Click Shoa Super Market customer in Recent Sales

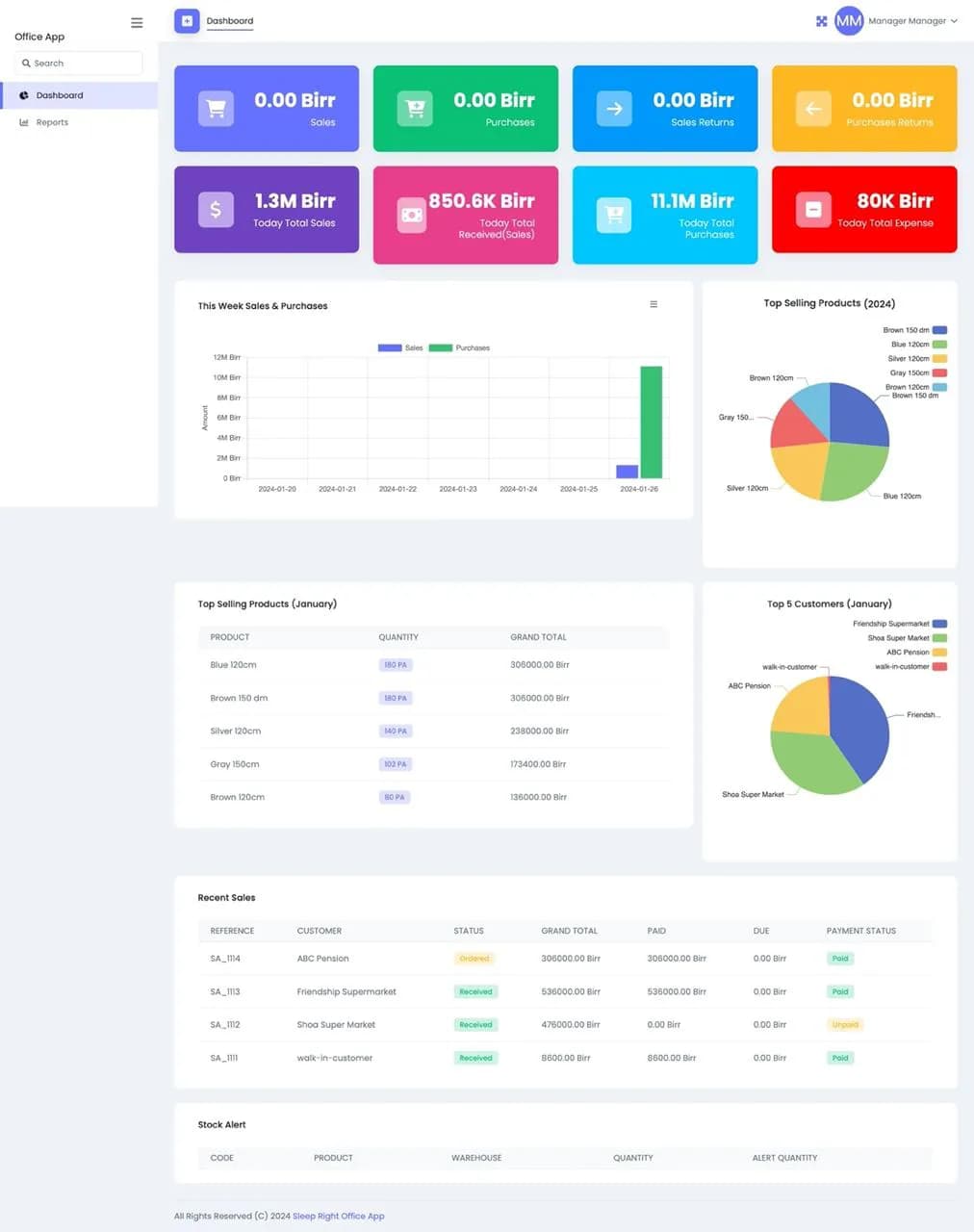pos(336,1025)
